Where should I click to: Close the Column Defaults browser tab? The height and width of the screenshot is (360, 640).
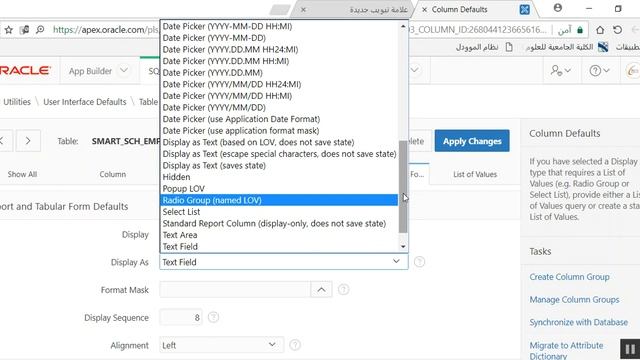pyautogui.click(x=424, y=9)
